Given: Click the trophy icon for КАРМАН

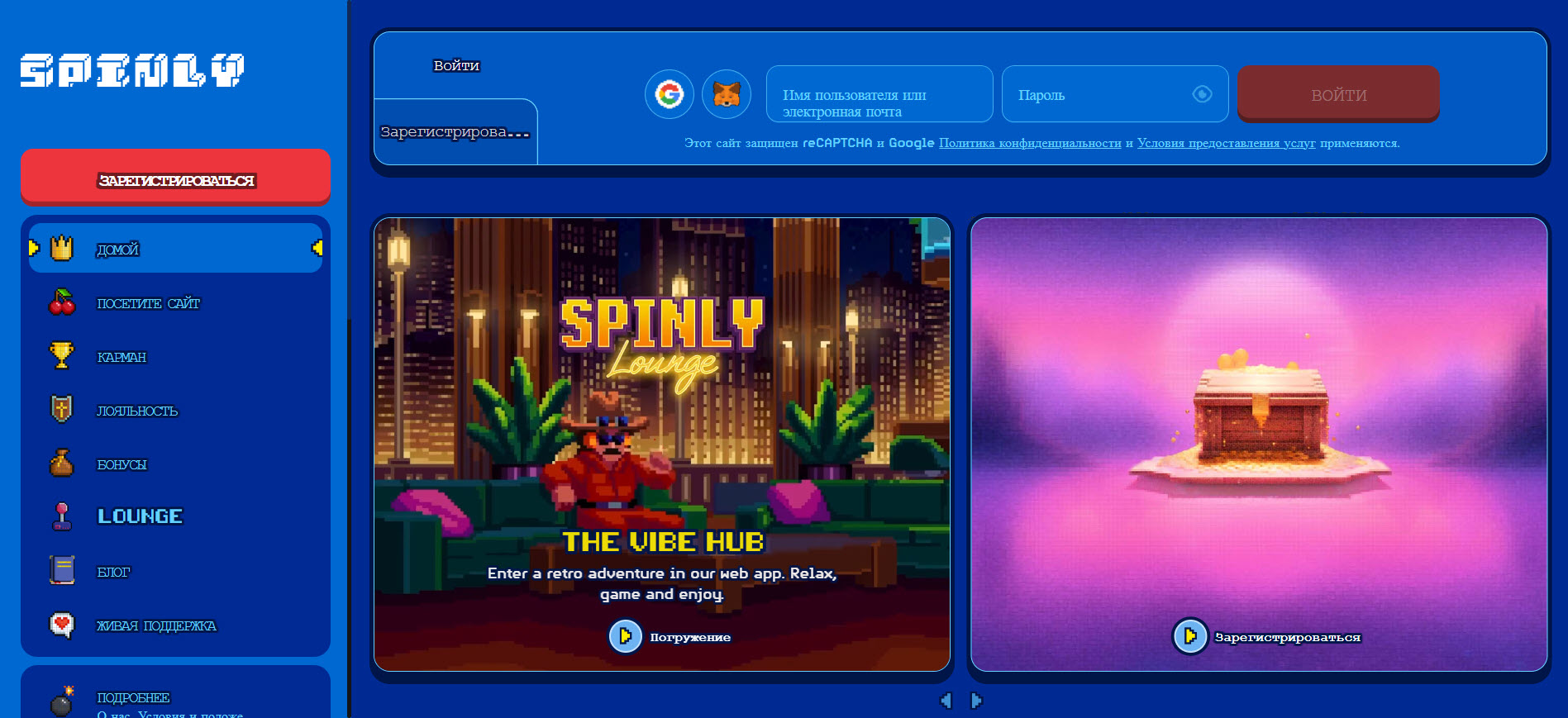Looking at the screenshot, I should (62, 356).
